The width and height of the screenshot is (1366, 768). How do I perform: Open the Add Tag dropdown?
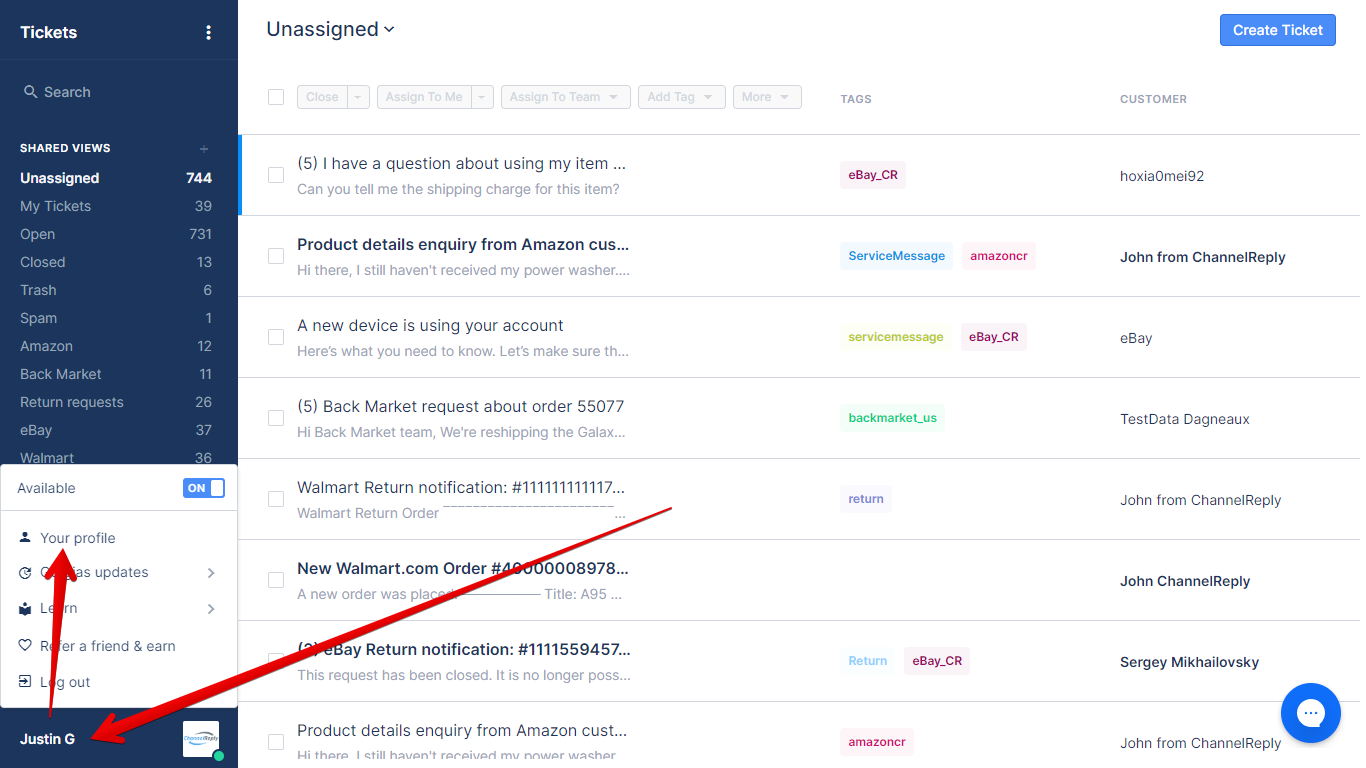point(682,97)
